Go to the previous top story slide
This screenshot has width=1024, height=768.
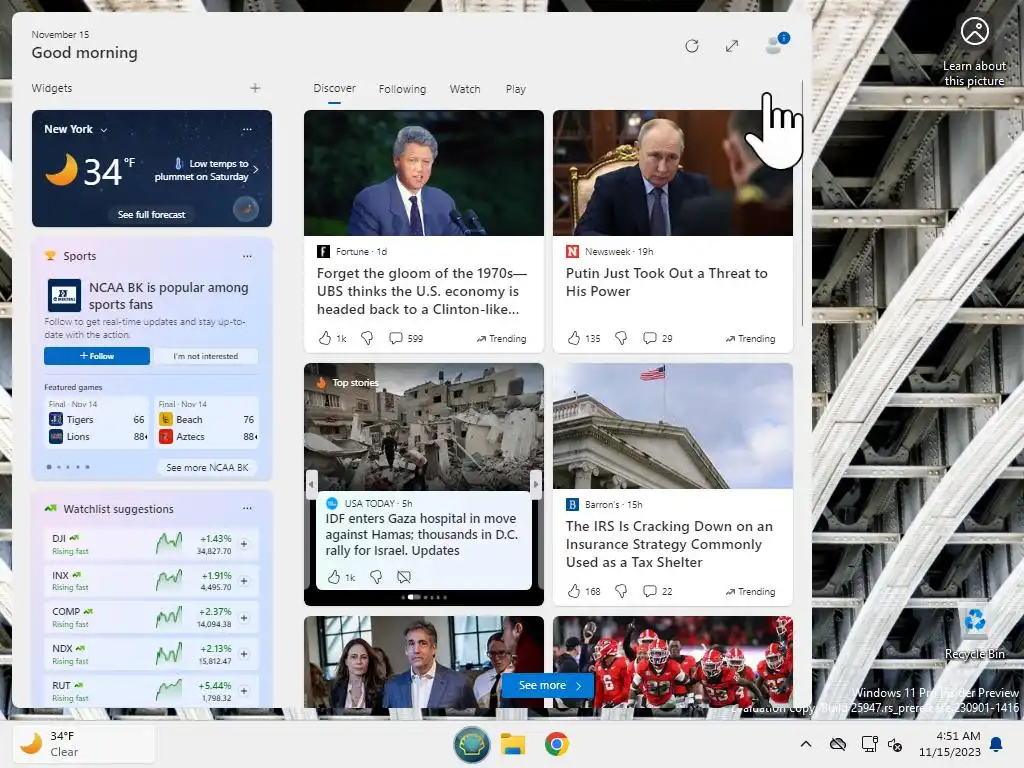pos(312,484)
